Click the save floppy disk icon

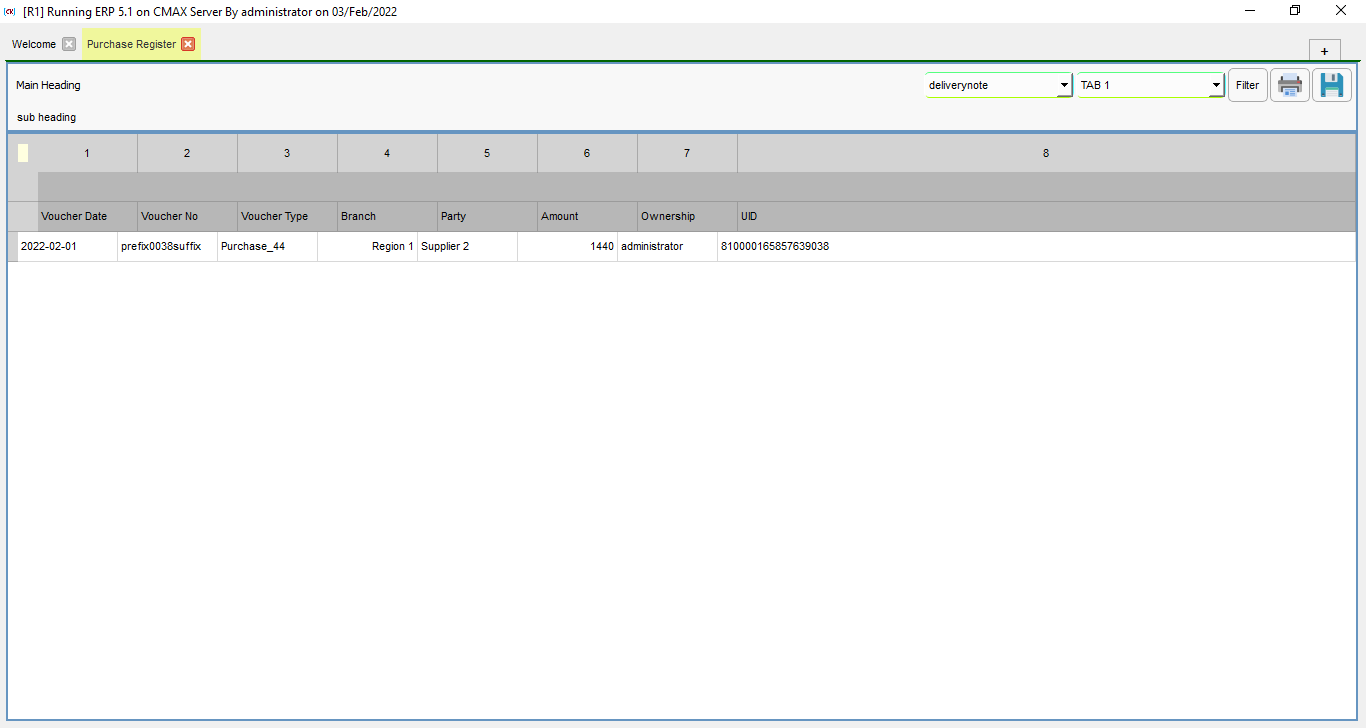(1331, 86)
